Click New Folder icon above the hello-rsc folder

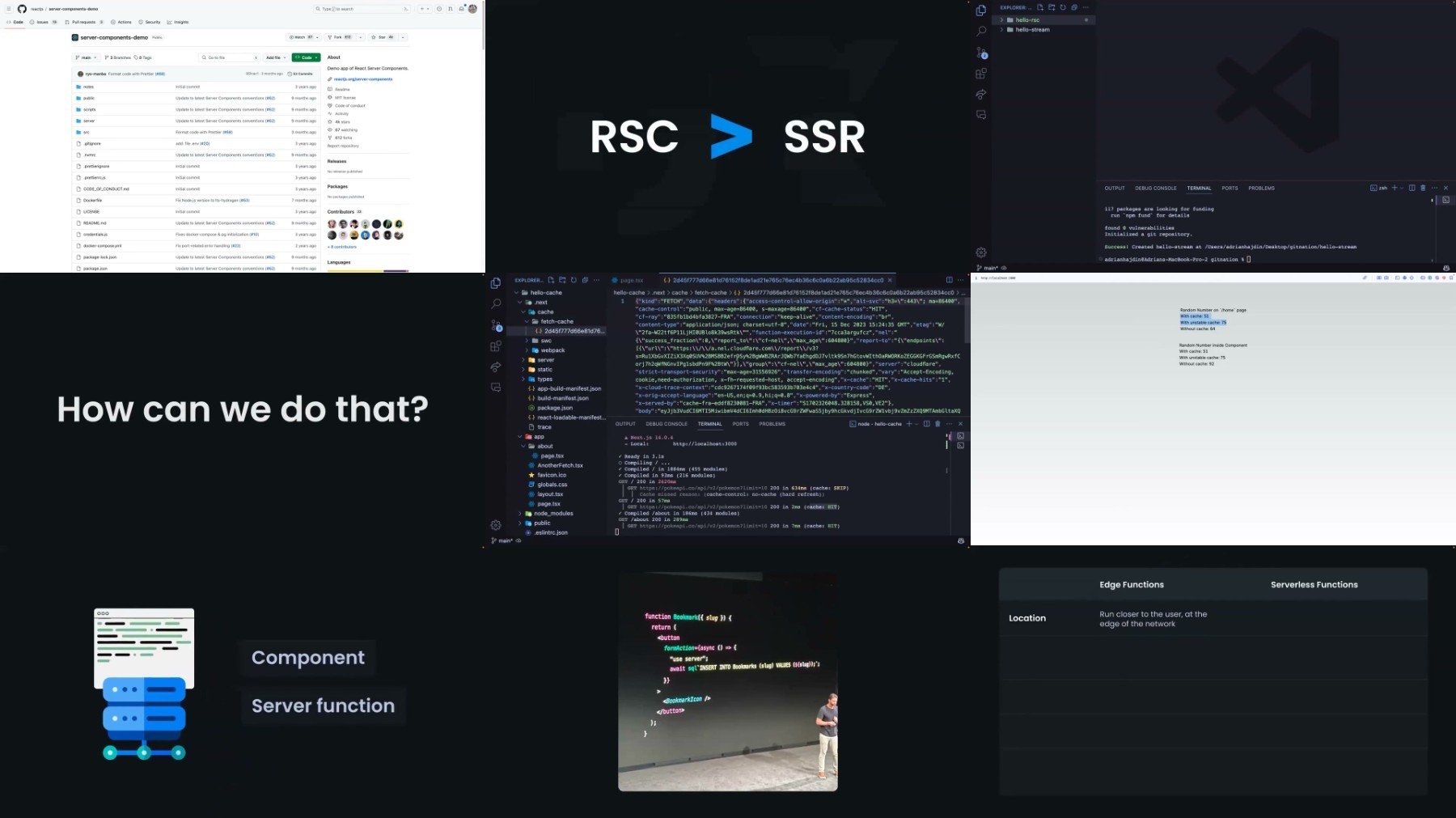[1052, 7]
